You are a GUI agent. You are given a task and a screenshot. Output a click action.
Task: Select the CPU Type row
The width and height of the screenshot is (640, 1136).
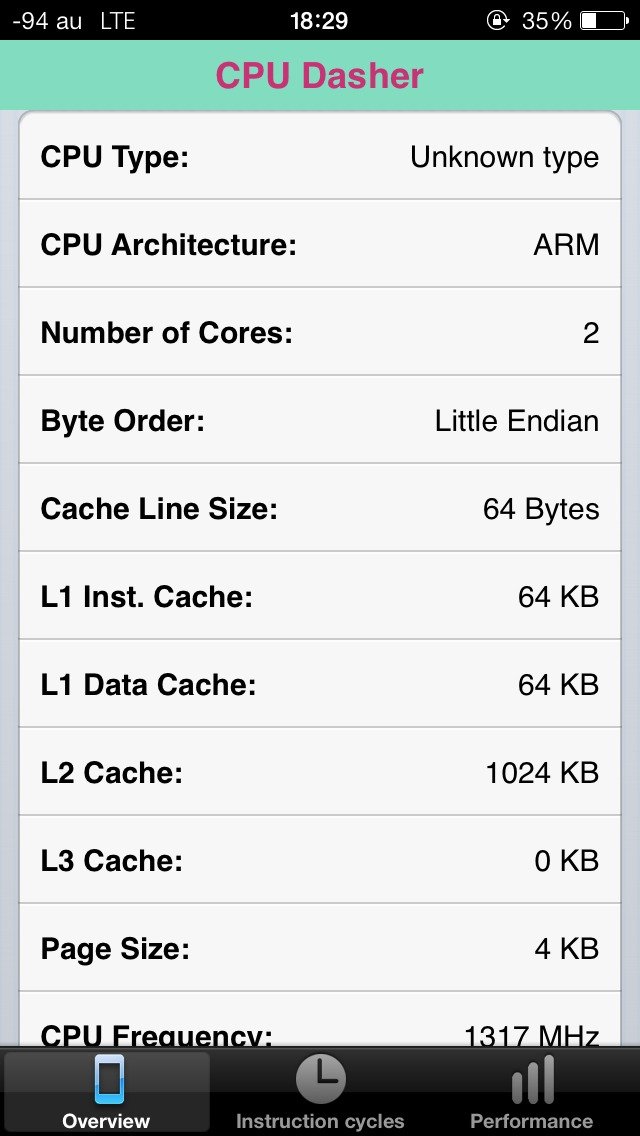(x=320, y=157)
